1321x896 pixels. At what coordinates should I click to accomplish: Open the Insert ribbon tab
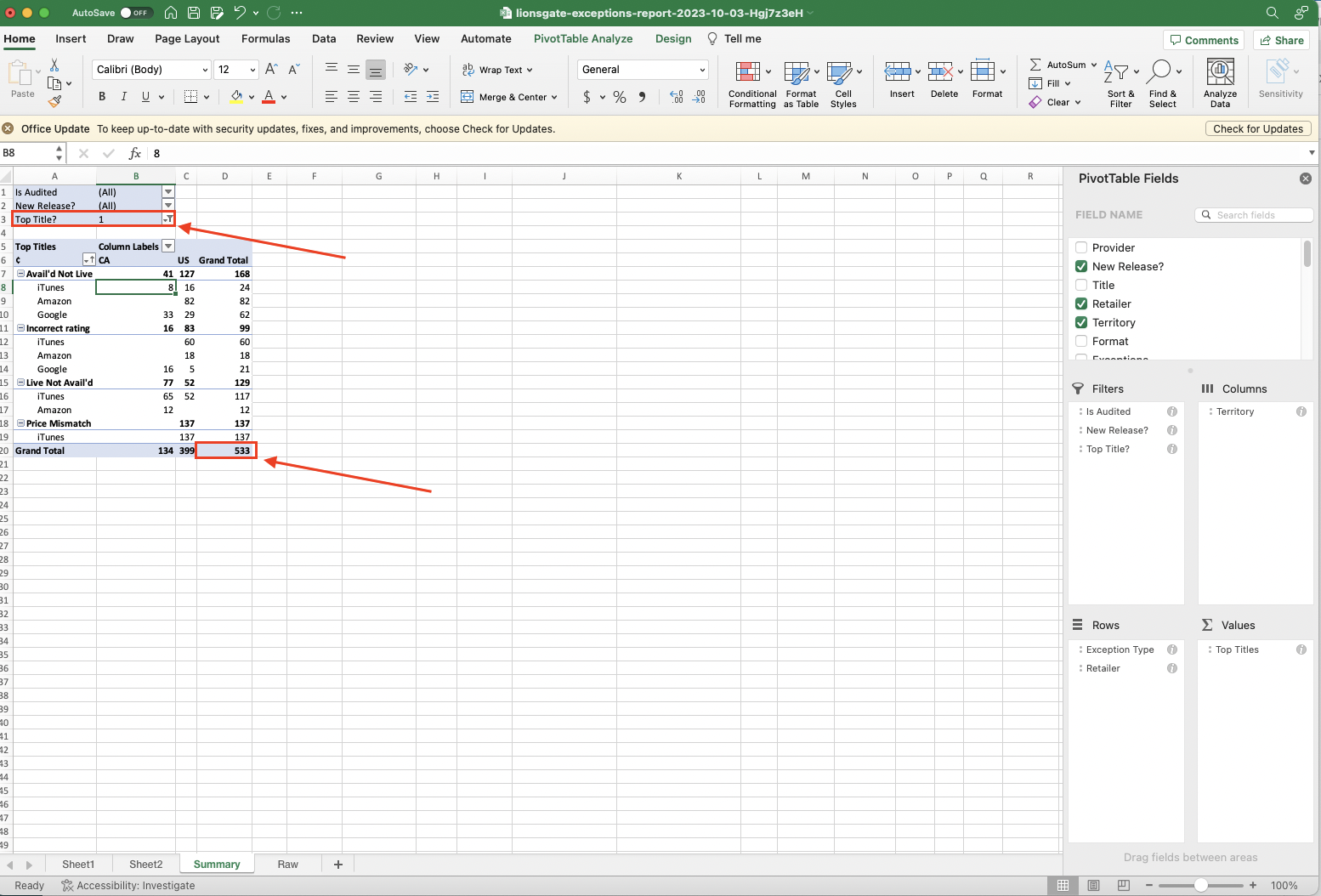point(71,39)
